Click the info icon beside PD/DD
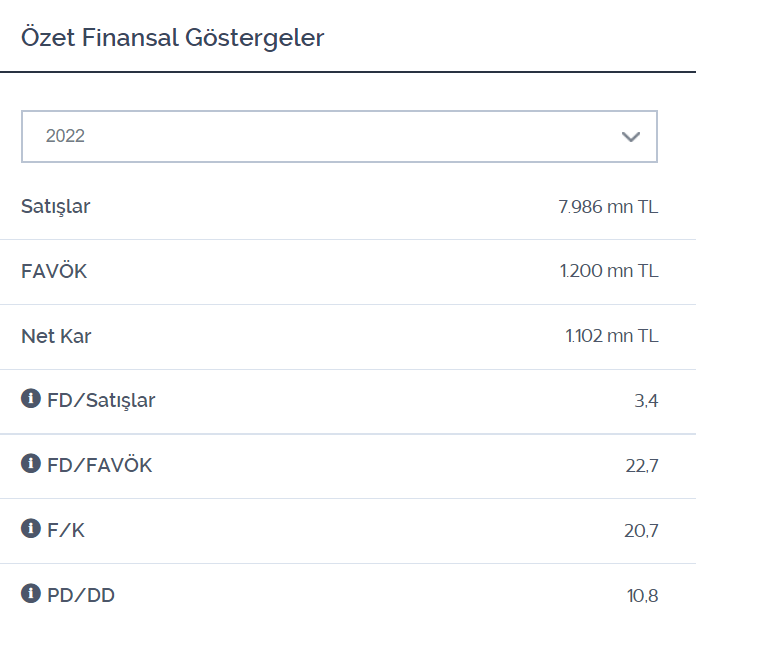The image size is (758, 671). (31, 593)
